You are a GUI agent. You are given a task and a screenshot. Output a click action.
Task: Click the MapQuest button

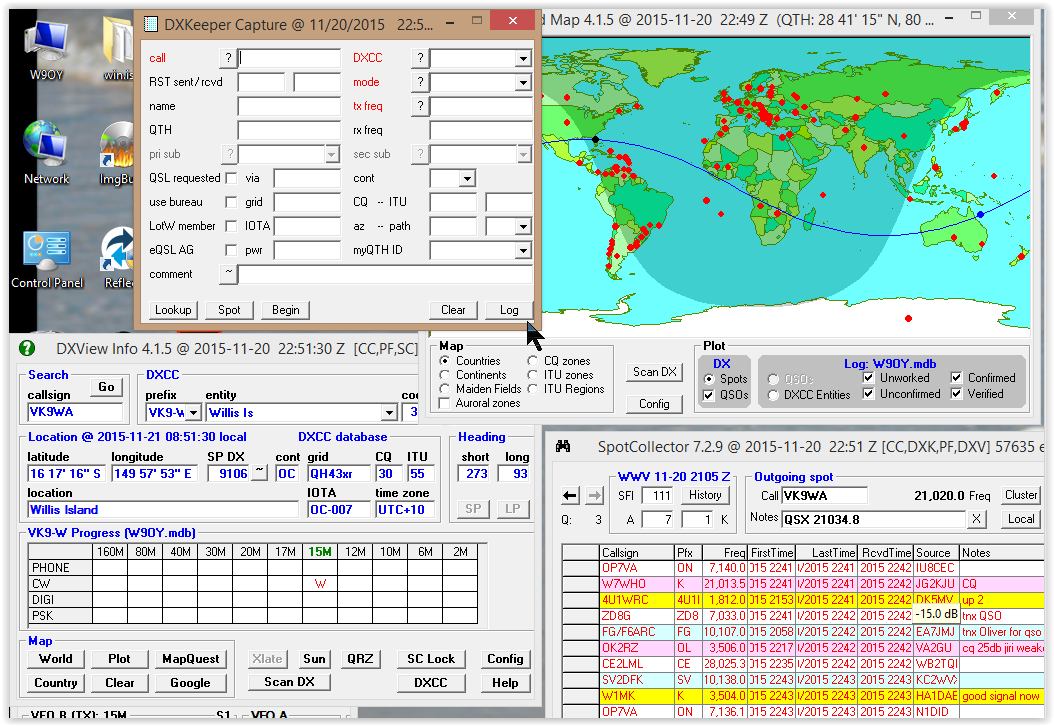(x=191, y=659)
